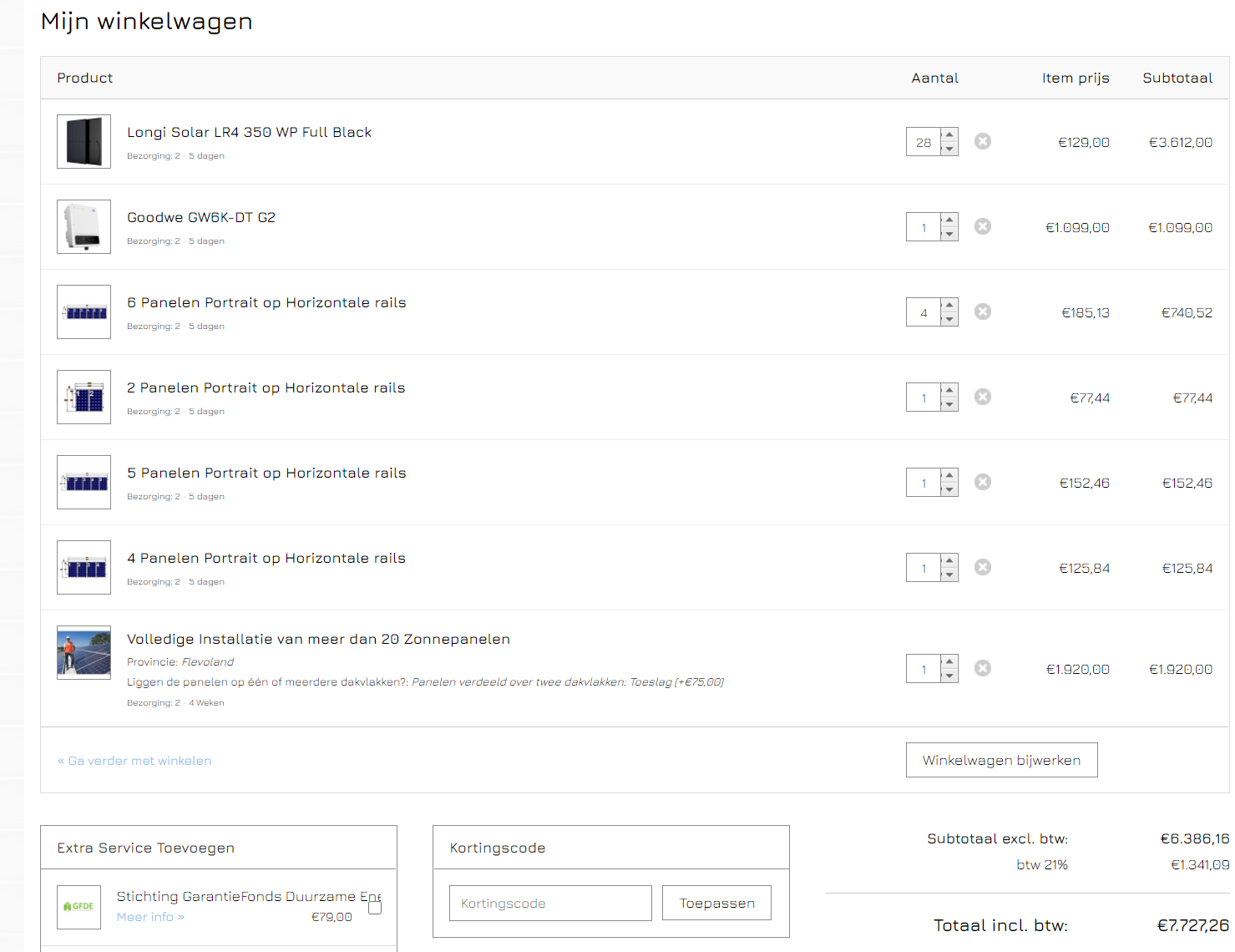Increase quantity of 6 Panelen Portrait rails

click(949, 305)
